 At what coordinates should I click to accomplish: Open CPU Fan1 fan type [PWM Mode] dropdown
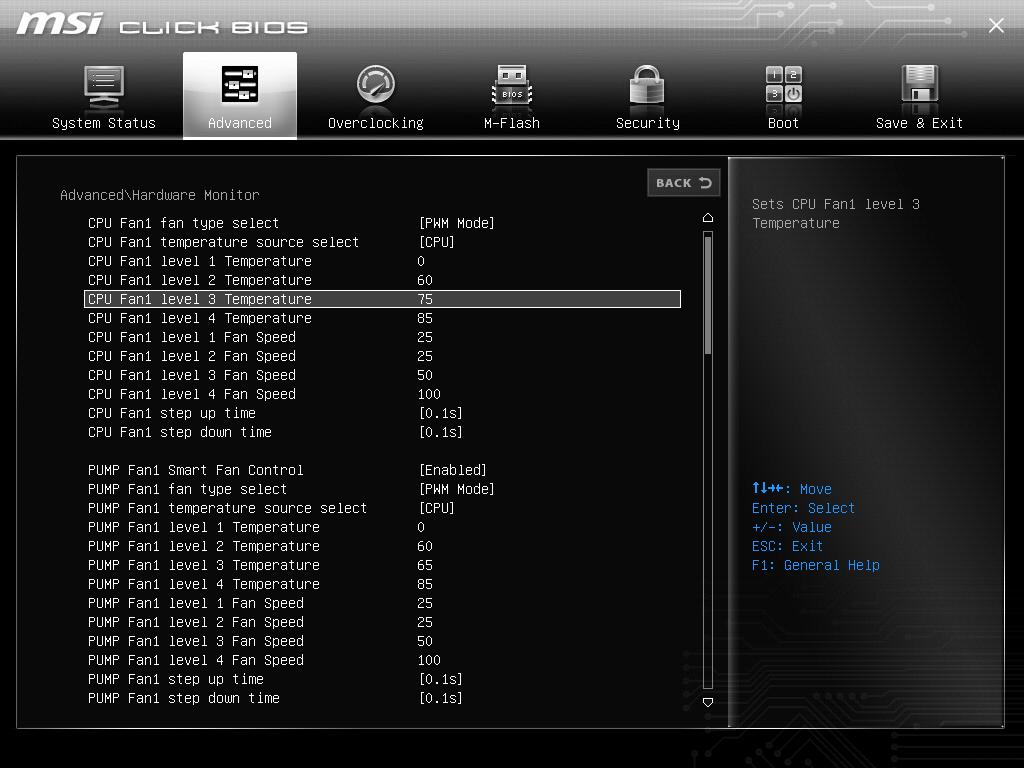click(x=456, y=223)
